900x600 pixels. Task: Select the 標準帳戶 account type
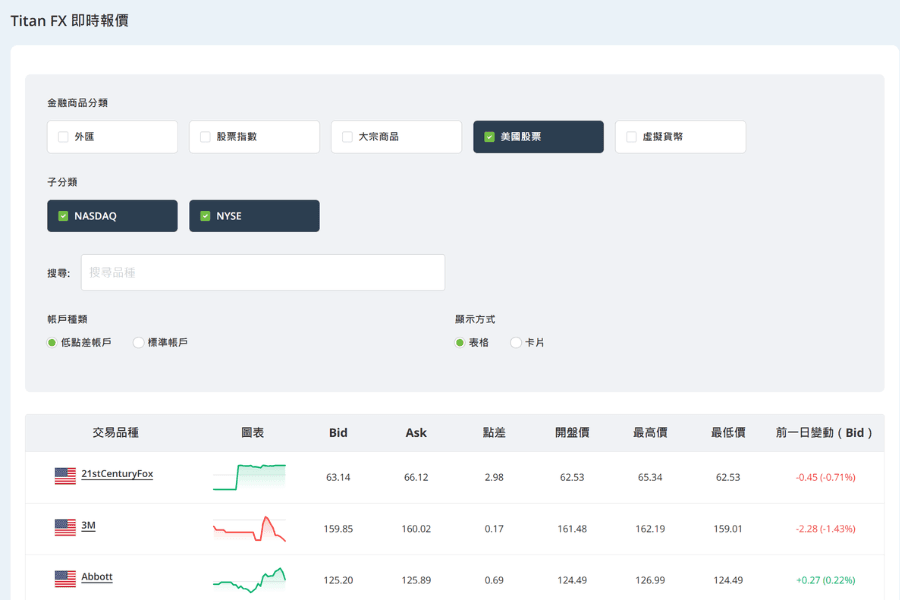[139, 343]
